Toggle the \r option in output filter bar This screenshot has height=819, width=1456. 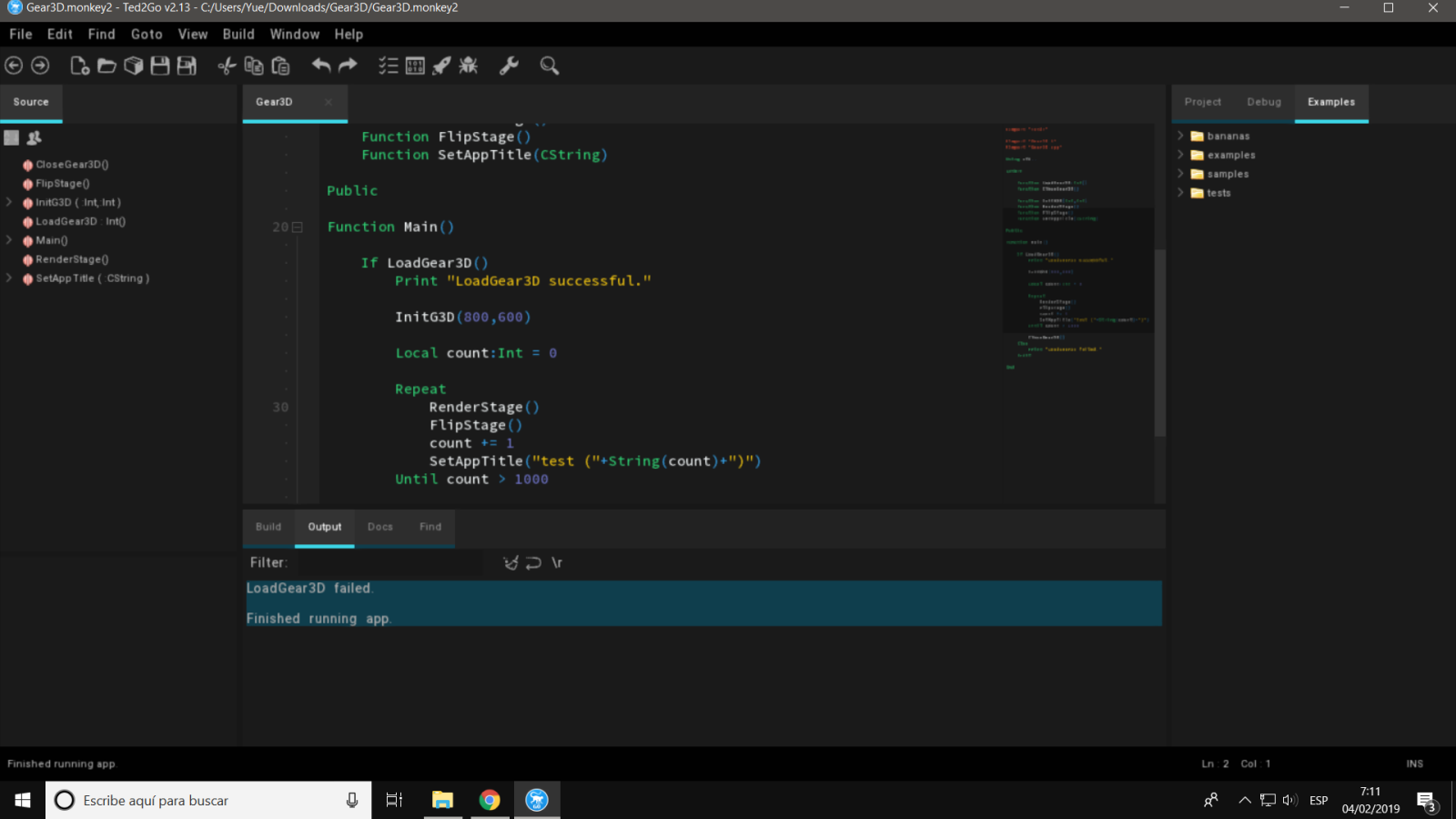coord(556,563)
